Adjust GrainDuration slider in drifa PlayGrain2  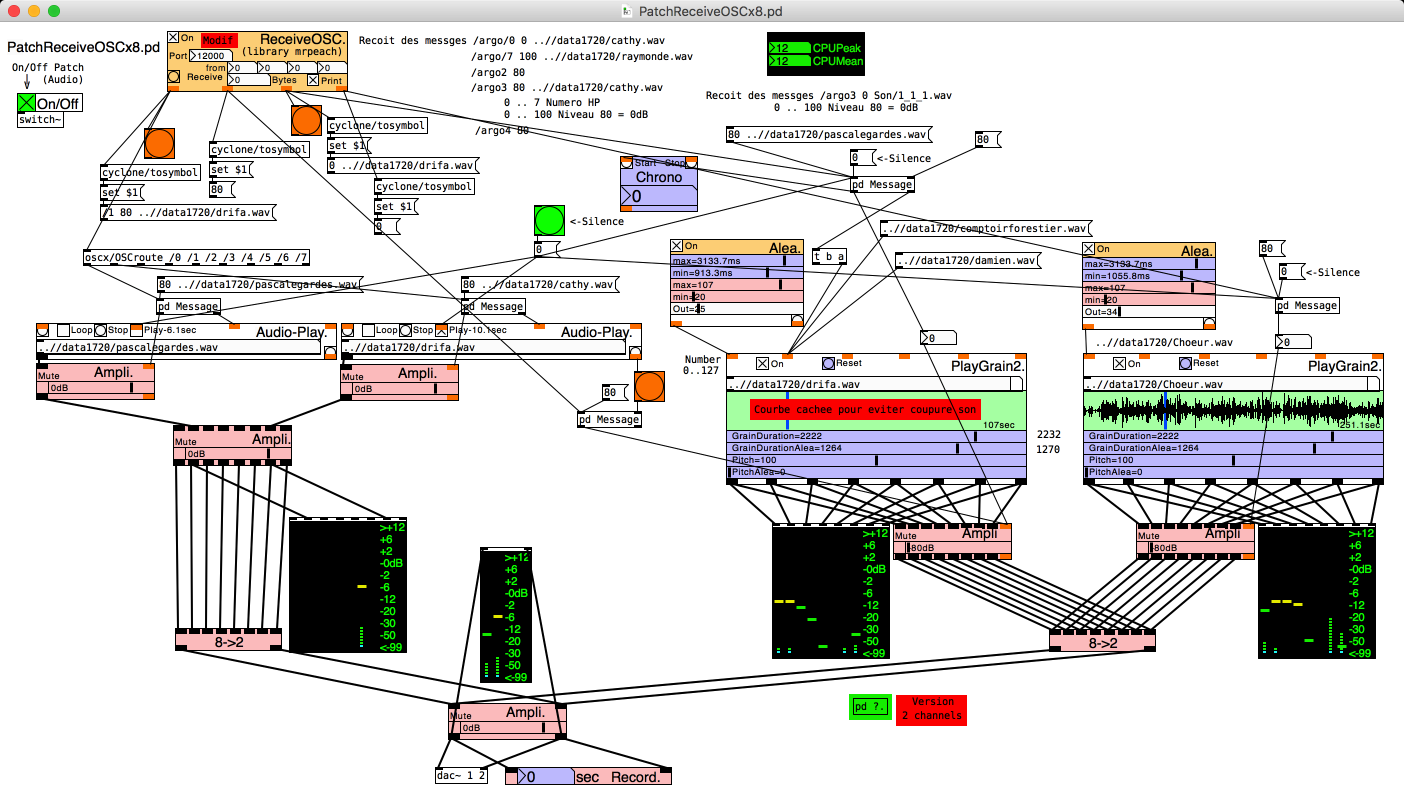coord(877,436)
